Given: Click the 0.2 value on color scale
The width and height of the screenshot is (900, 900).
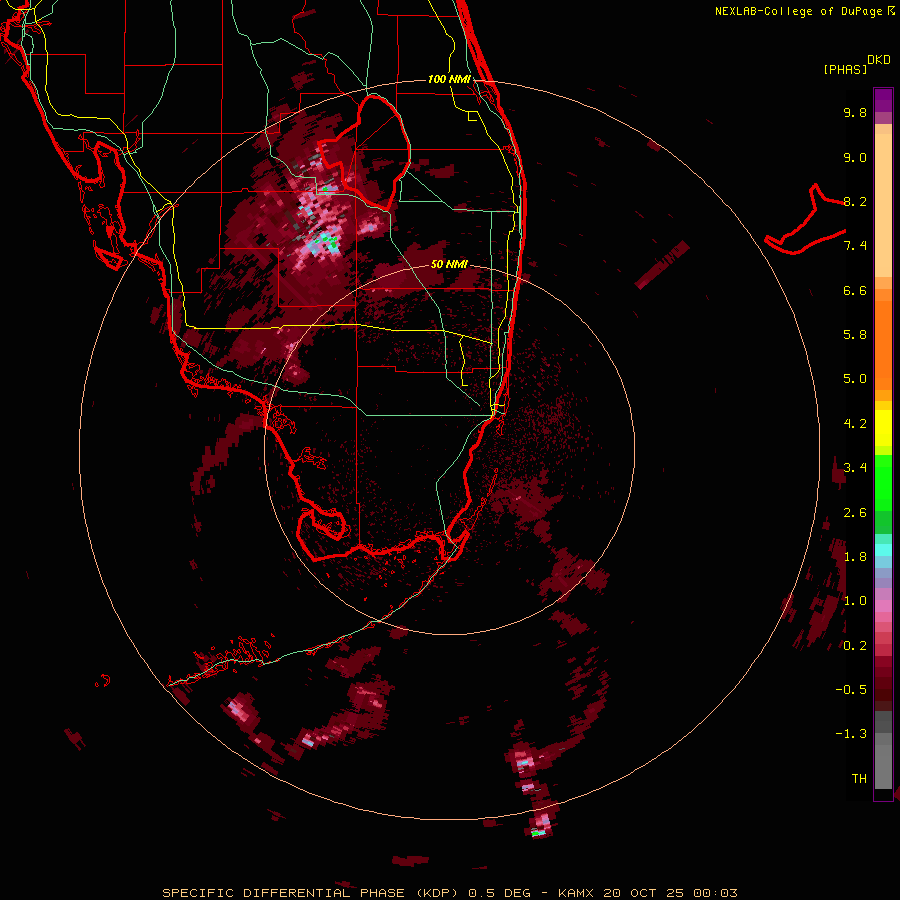Looking at the screenshot, I should (855, 646).
